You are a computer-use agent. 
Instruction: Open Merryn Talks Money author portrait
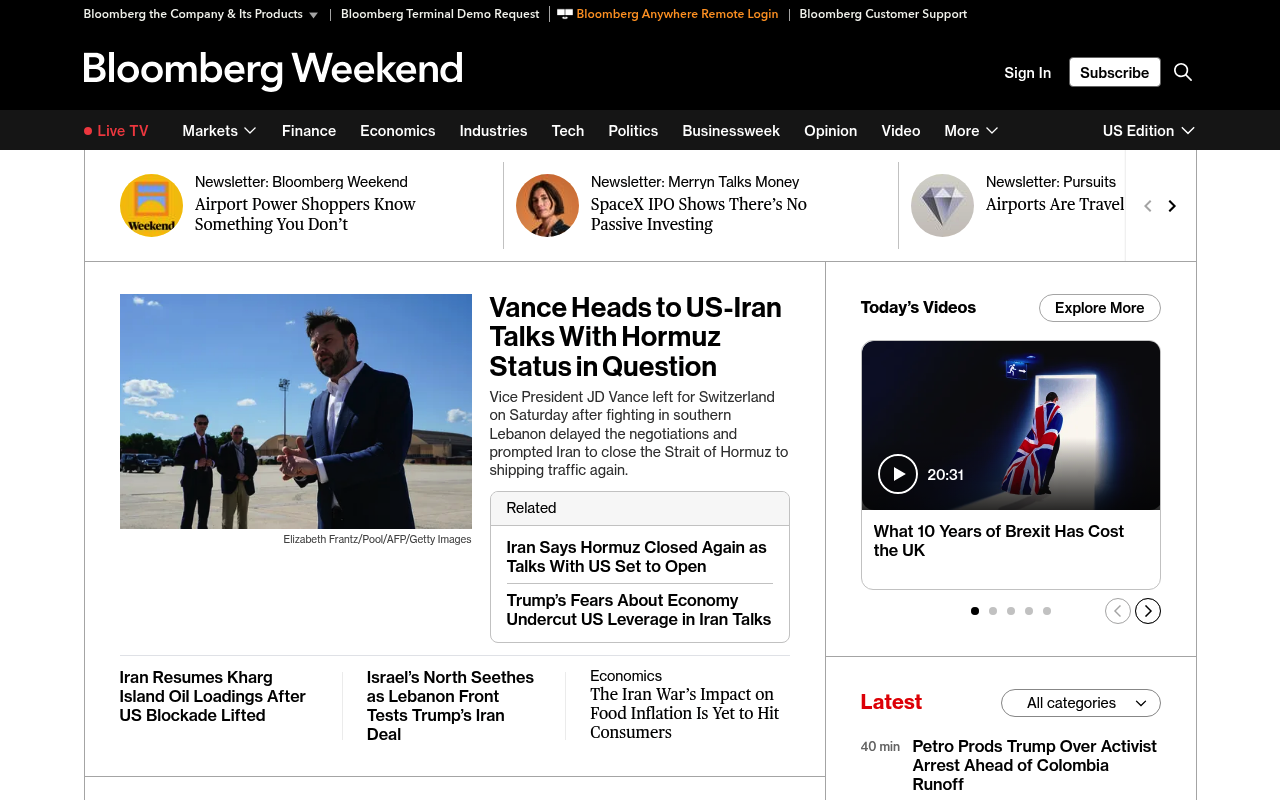[547, 205]
